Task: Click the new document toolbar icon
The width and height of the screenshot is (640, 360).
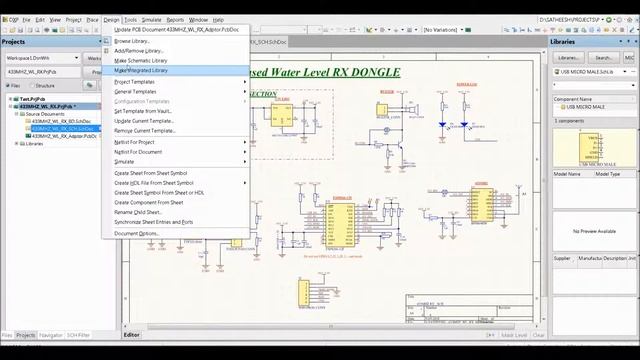Action: click(5, 30)
